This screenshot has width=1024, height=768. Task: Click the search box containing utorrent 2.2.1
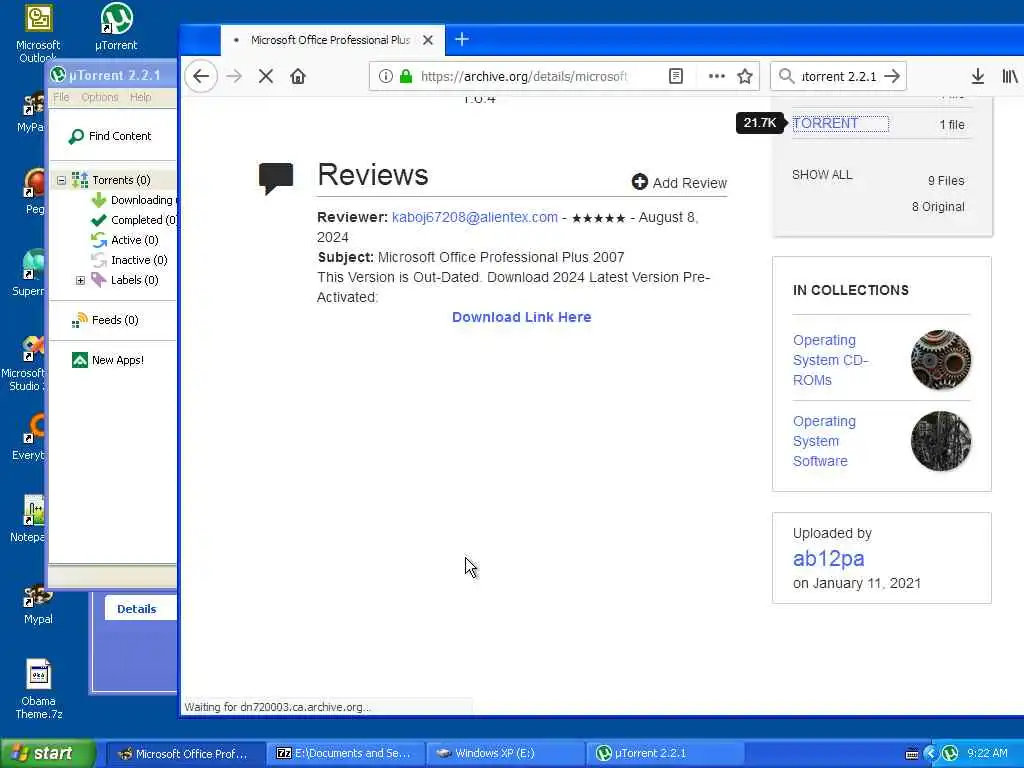[x=839, y=76]
